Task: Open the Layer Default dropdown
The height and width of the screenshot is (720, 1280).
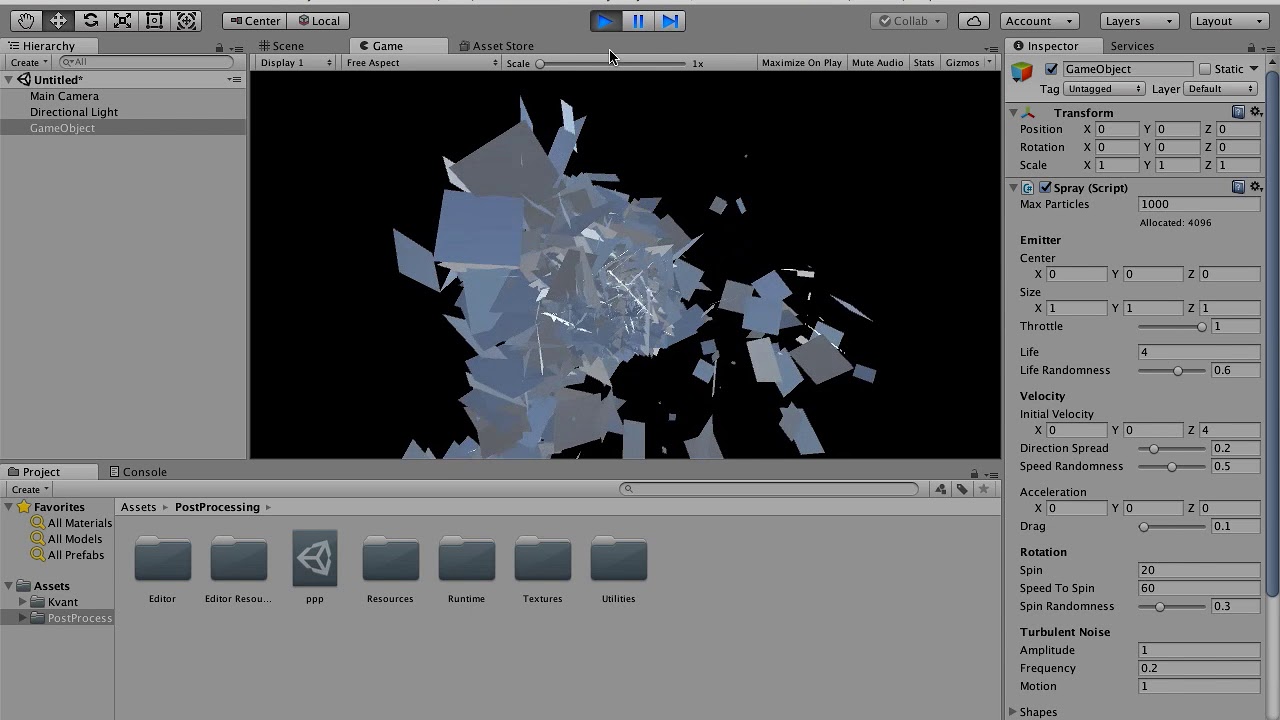Action: pos(1220,89)
